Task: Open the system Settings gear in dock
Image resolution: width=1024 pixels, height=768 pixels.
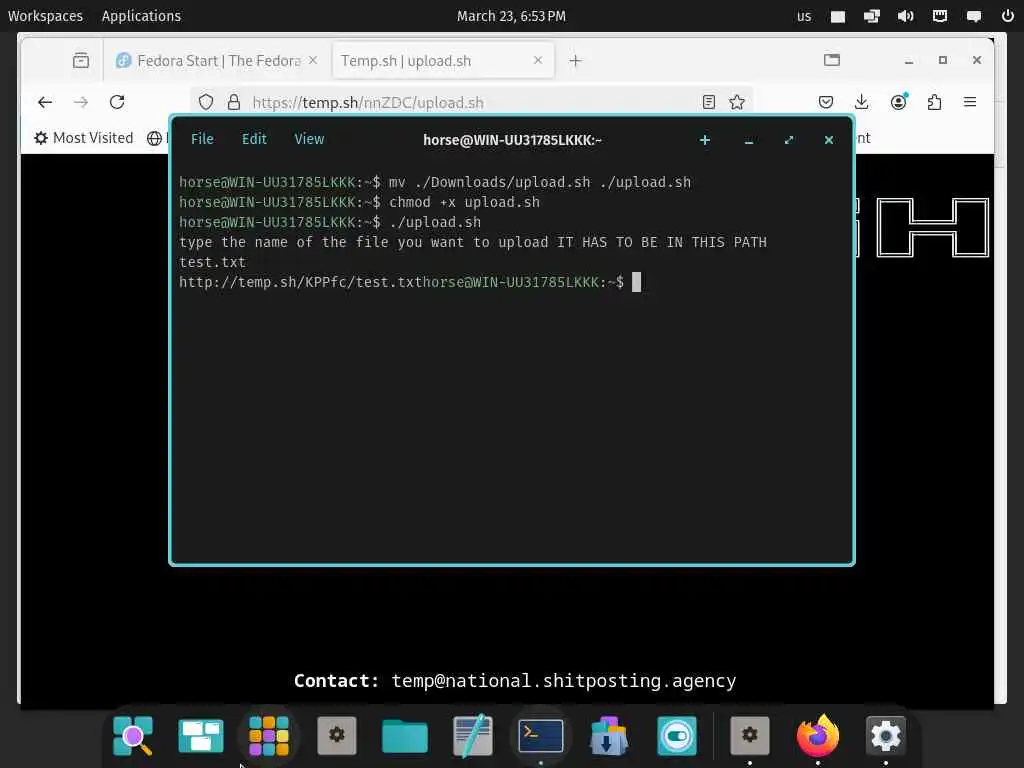Action: tap(886, 735)
